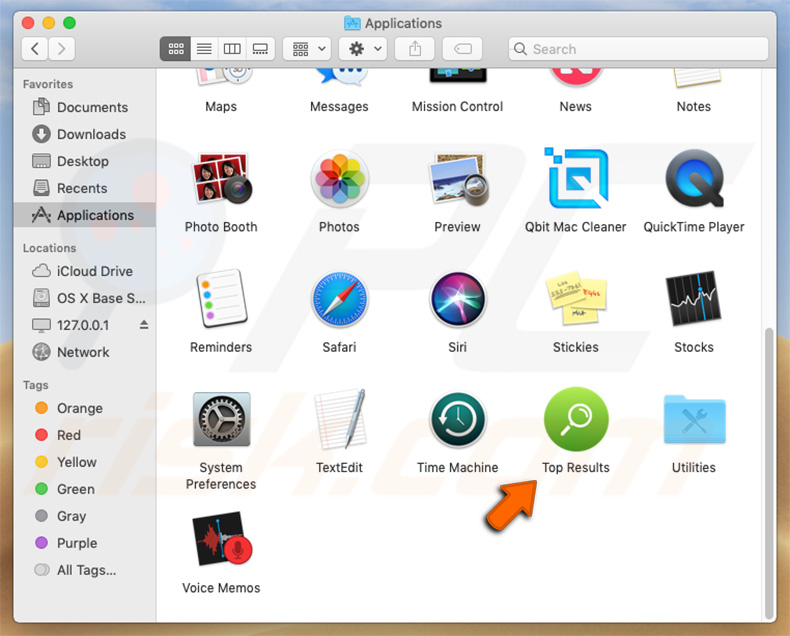Open Recents in the sidebar
Screen dimensions: 790x636
[x=85, y=188]
